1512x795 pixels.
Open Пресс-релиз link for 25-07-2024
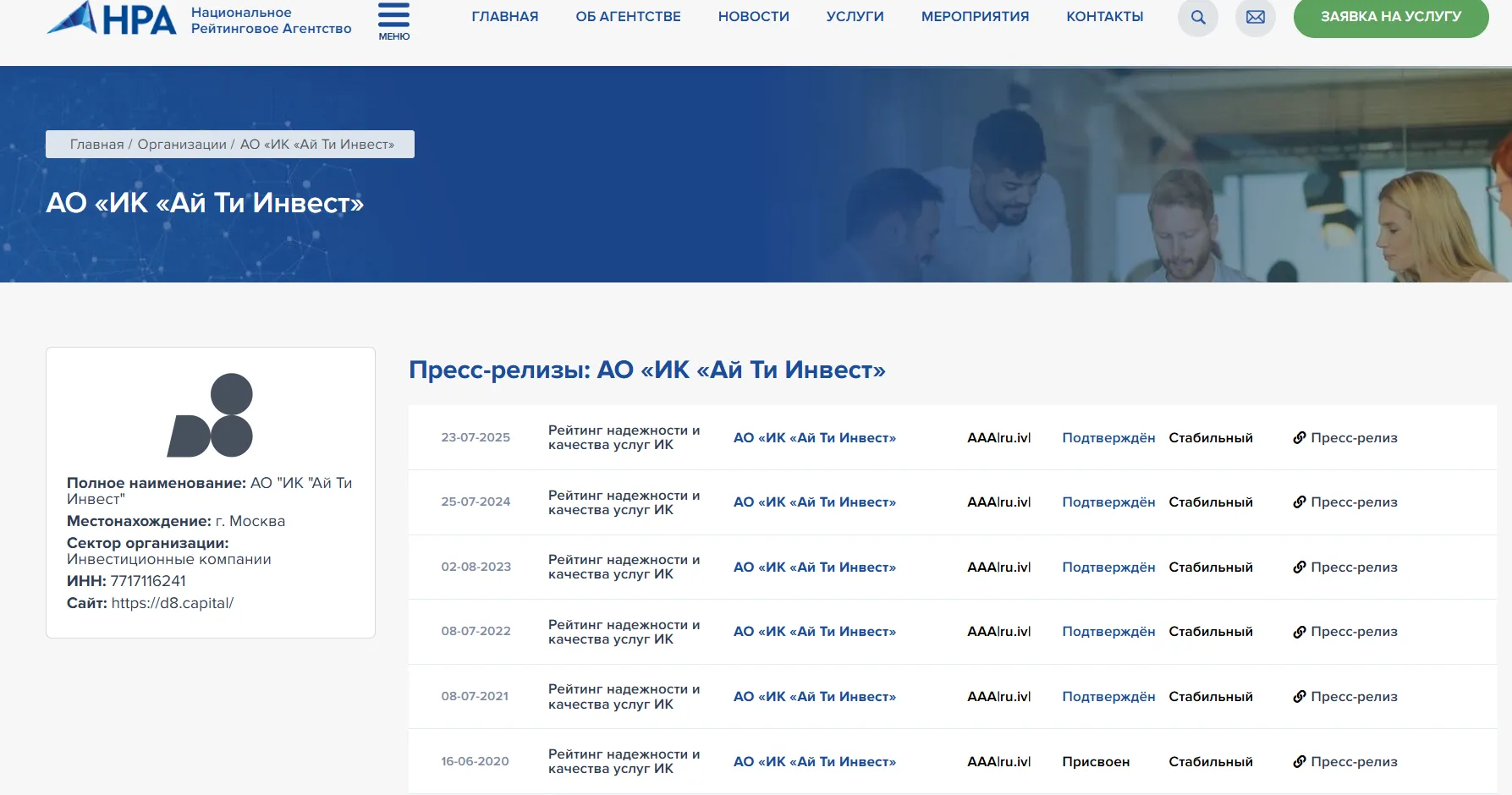[x=1345, y=502]
